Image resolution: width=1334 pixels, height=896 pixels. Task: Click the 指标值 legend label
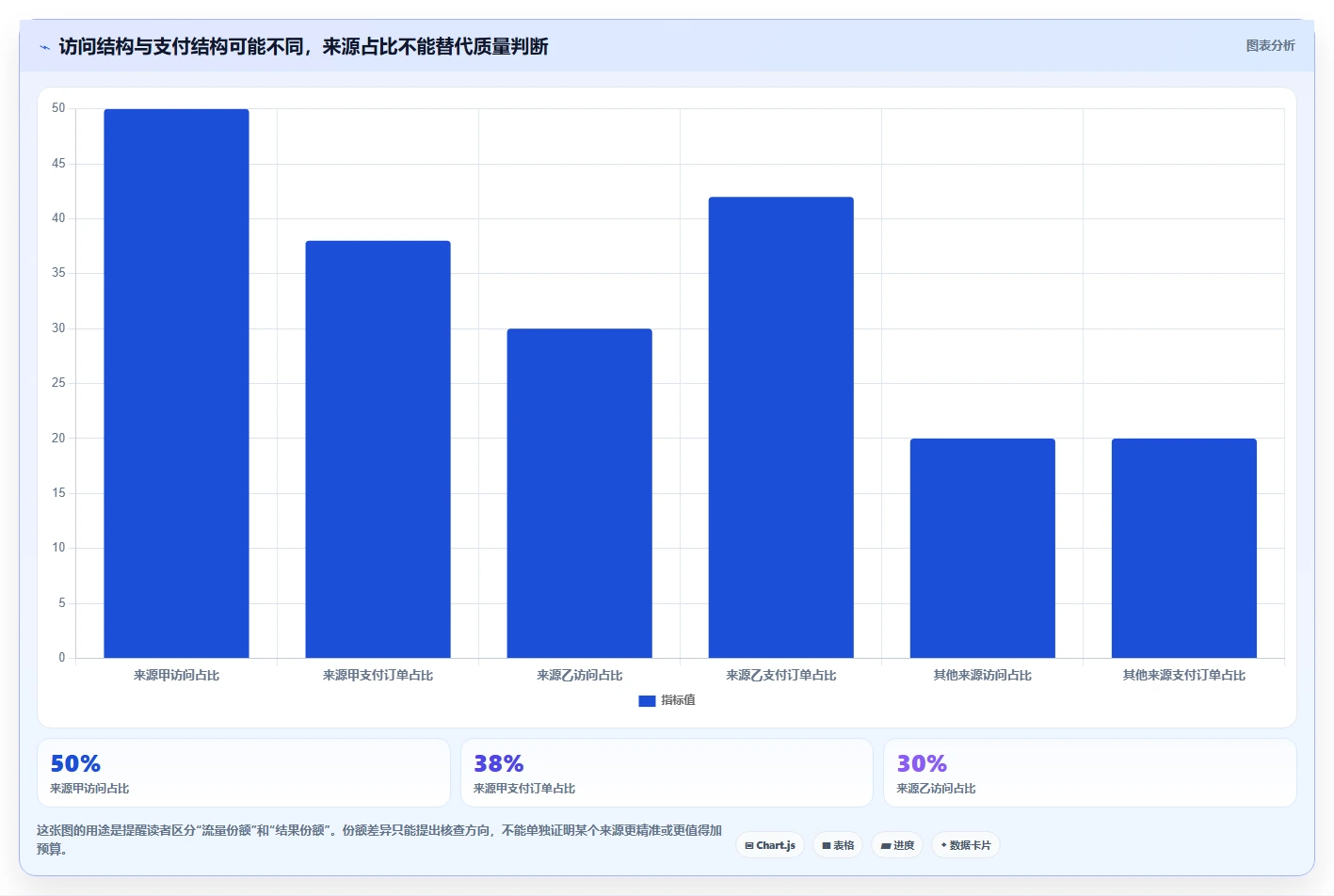pos(678,700)
